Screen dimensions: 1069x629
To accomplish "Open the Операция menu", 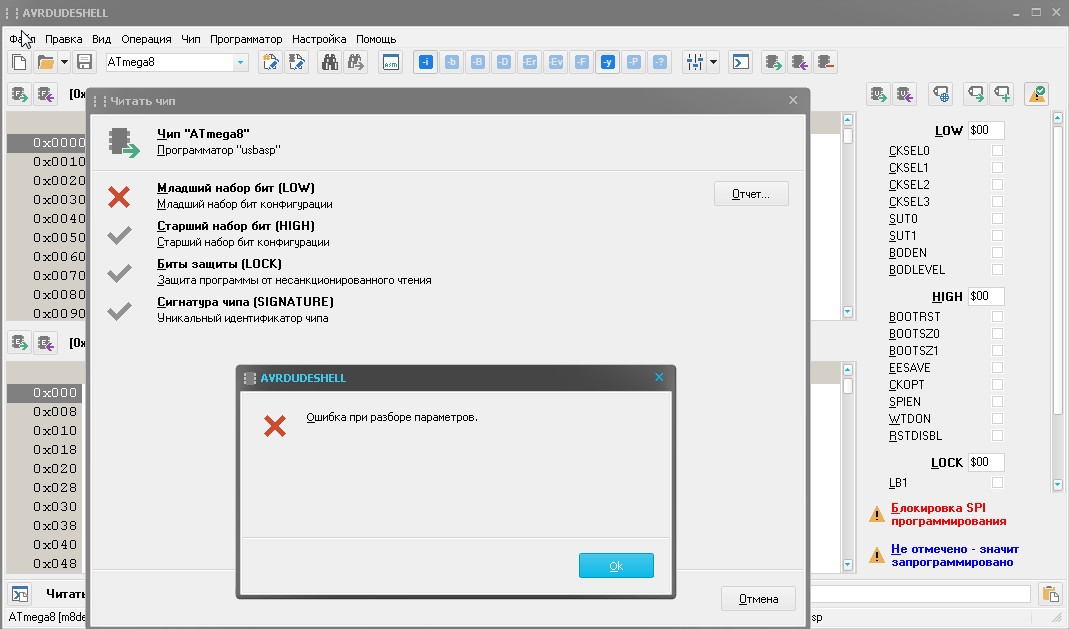I will (146, 40).
